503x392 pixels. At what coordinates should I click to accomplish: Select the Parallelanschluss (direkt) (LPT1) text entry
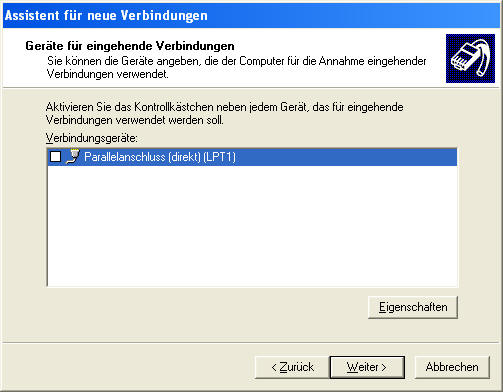click(160, 157)
